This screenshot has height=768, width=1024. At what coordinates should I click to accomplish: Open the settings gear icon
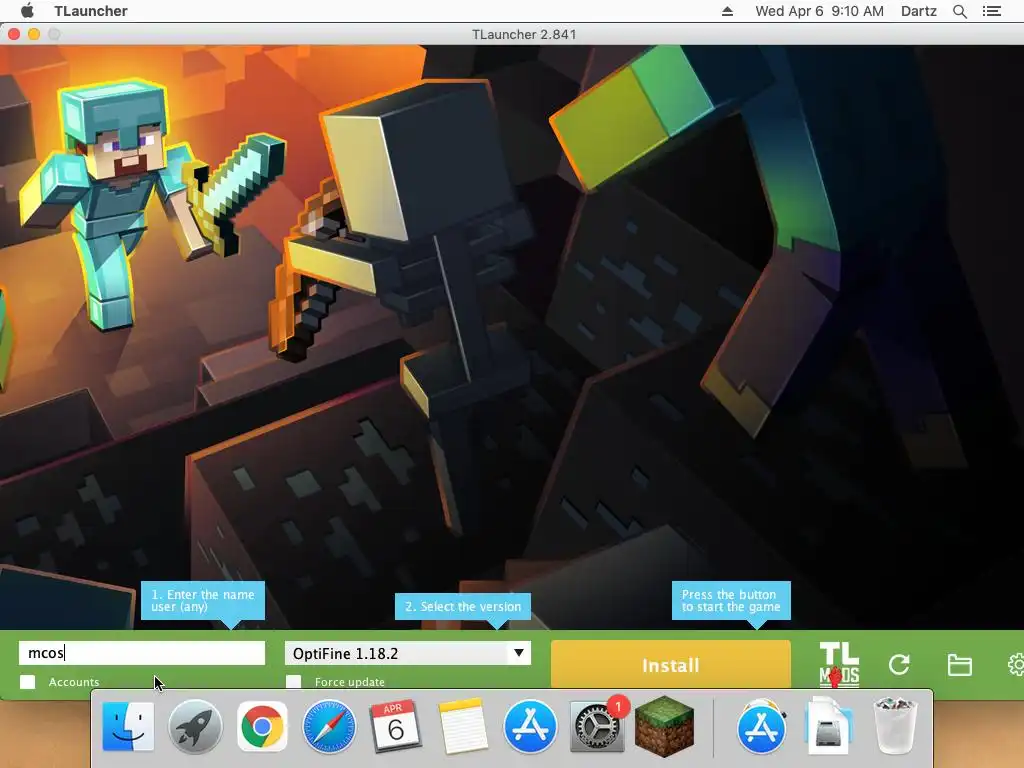point(1016,665)
